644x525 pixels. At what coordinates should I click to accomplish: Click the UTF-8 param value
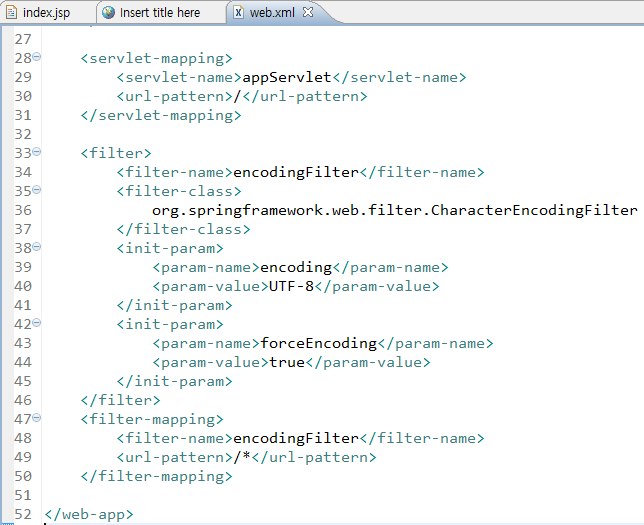(x=291, y=286)
